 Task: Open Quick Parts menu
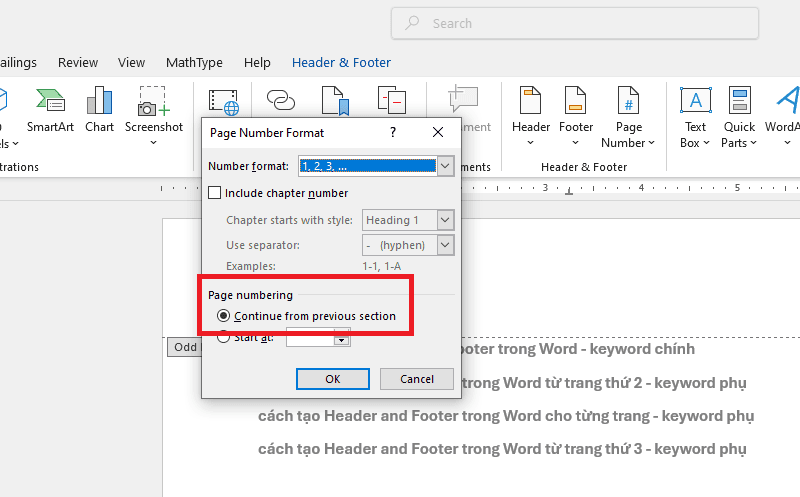click(x=739, y=116)
